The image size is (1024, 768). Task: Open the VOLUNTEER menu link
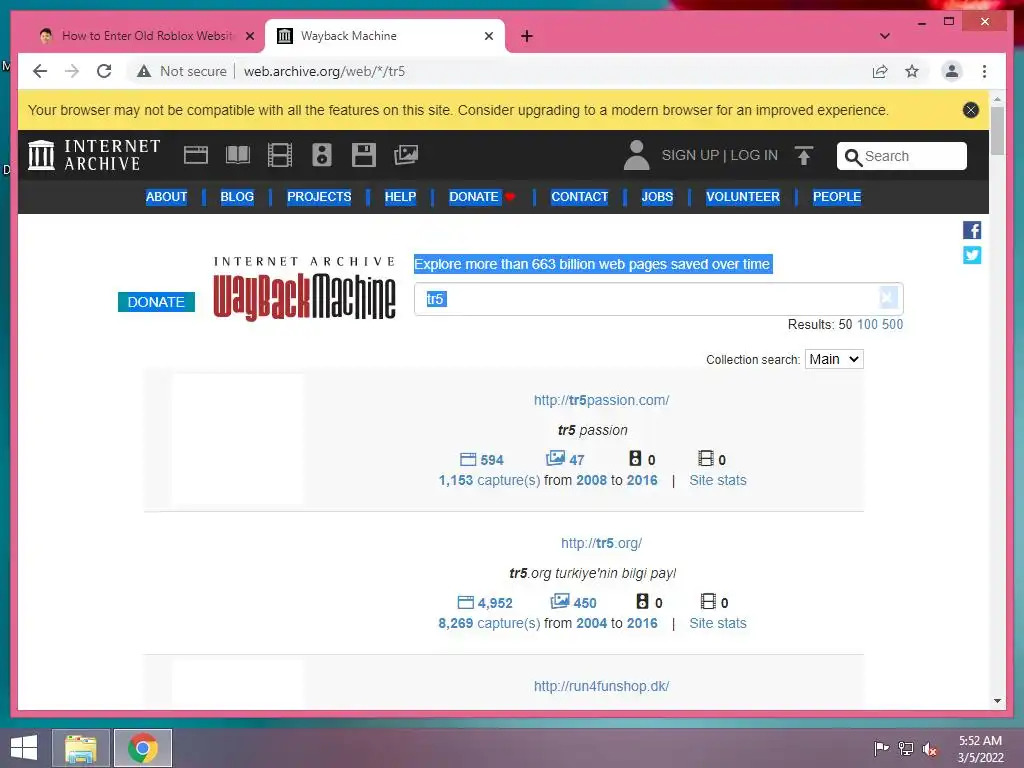click(x=743, y=197)
